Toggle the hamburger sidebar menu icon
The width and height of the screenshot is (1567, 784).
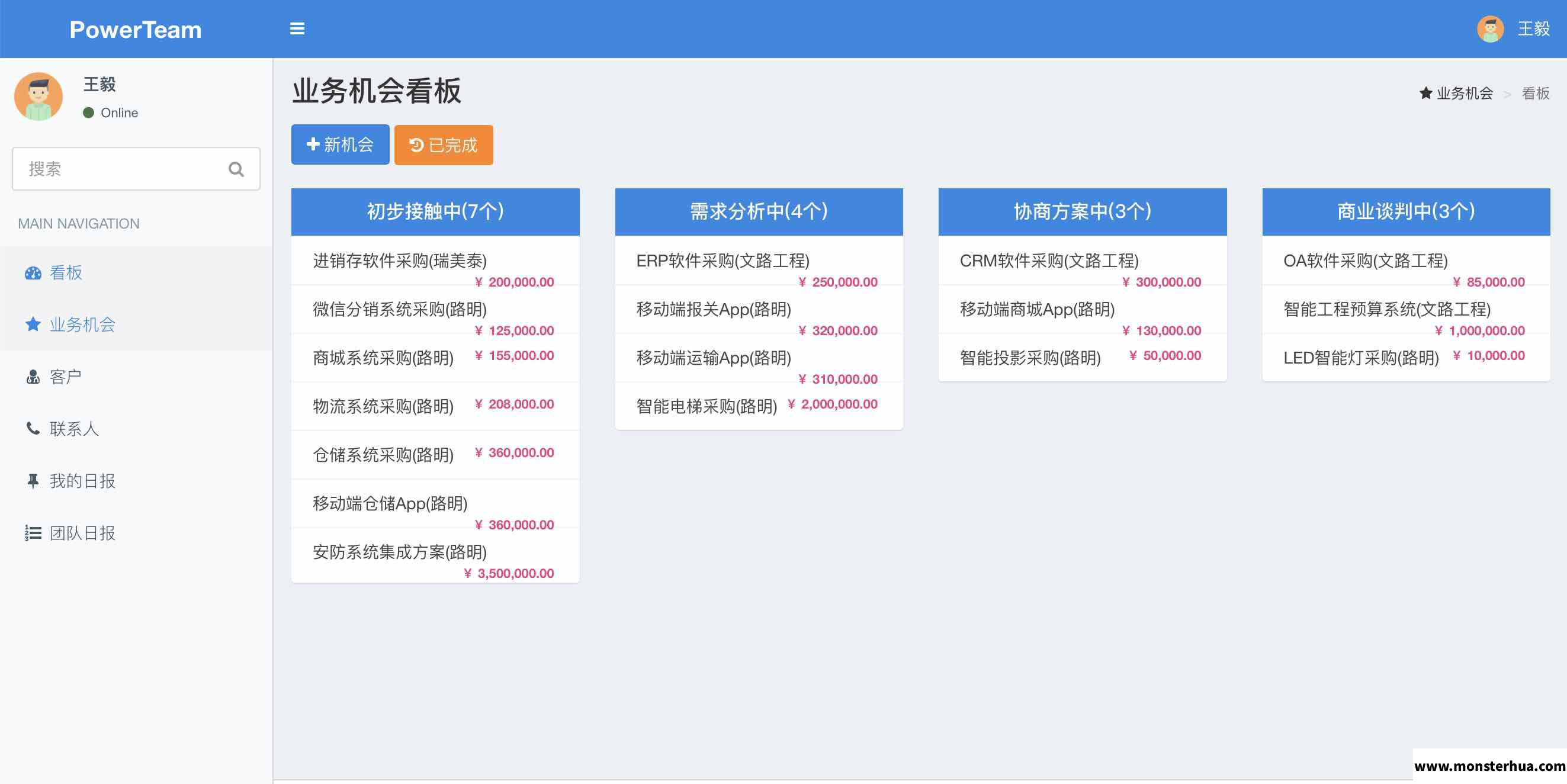tap(297, 28)
